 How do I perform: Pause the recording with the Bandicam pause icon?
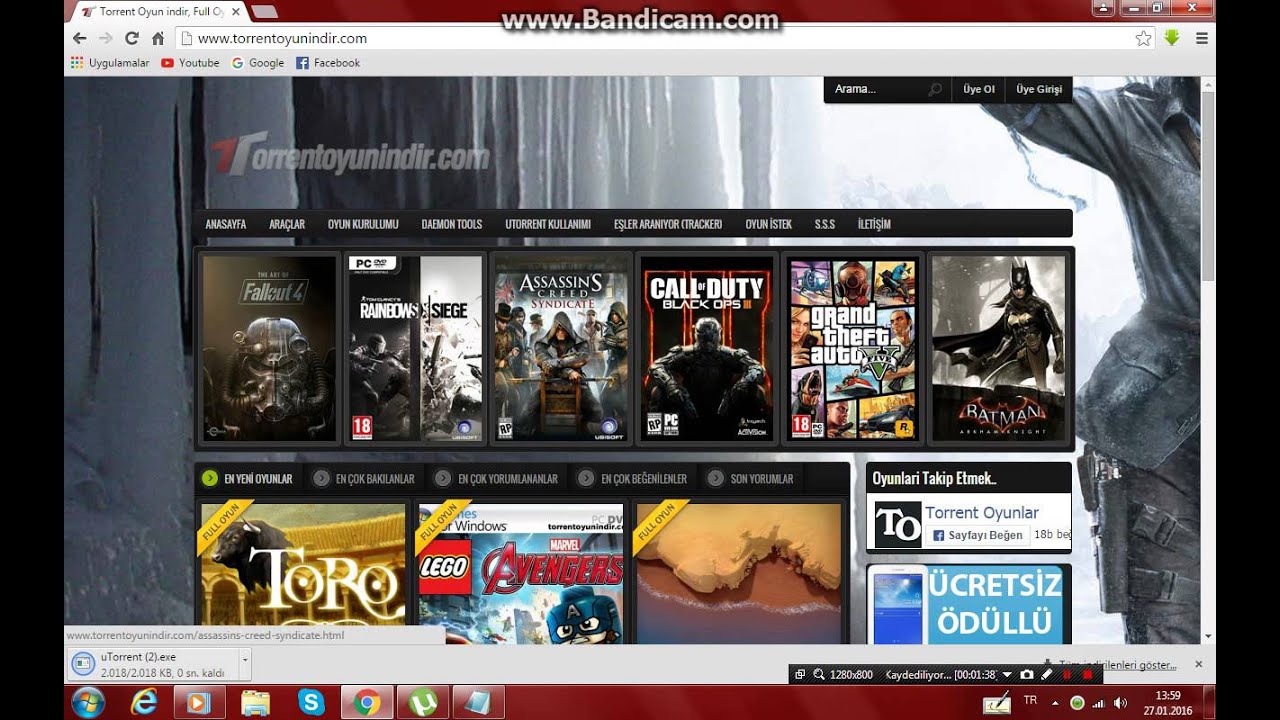tap(1068, 675)
